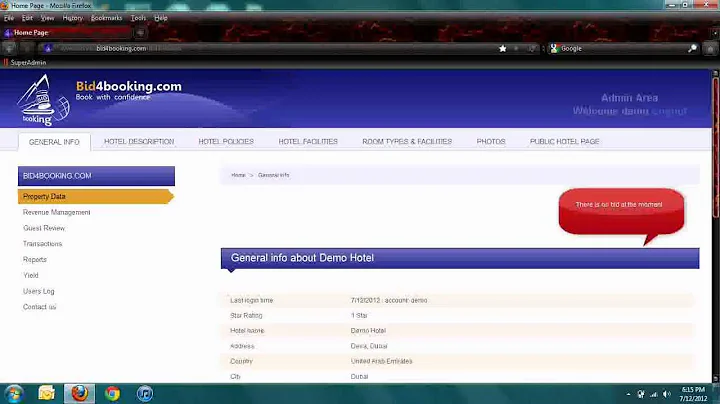Click the volume speaker tray icon

click(x=667, y=394)
